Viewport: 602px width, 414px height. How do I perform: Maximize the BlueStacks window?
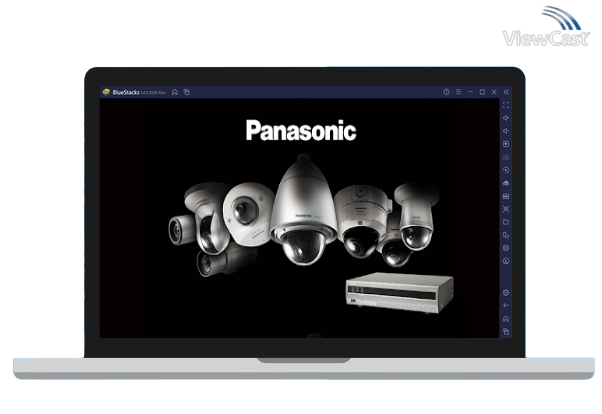coord(482,92)
